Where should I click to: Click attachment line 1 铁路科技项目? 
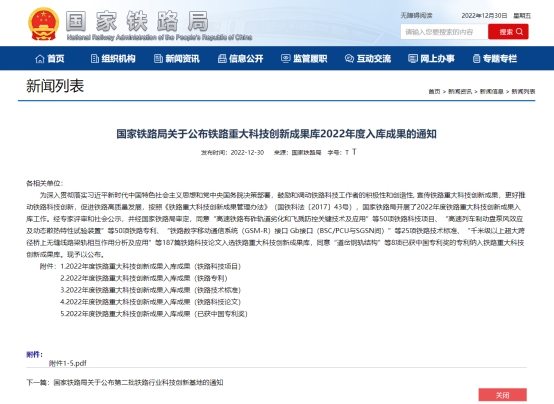click(x=151, y=267)
